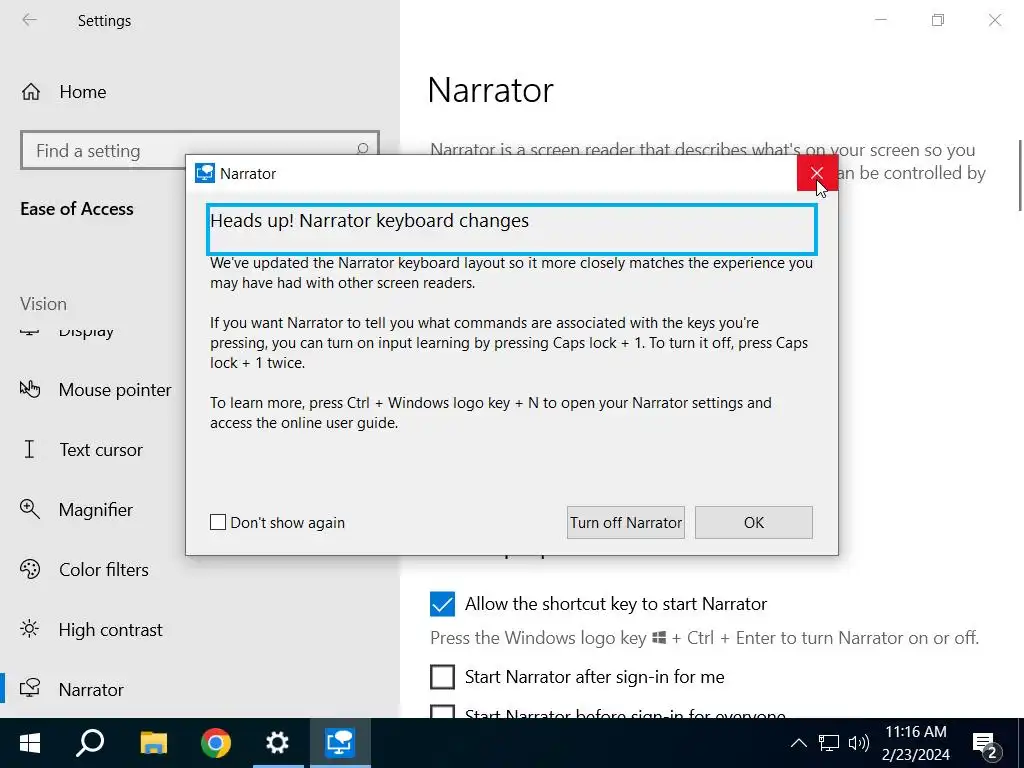Open the volume speaker tray icon
This screenshot has height=768, width=1024.
pos(858,743)
